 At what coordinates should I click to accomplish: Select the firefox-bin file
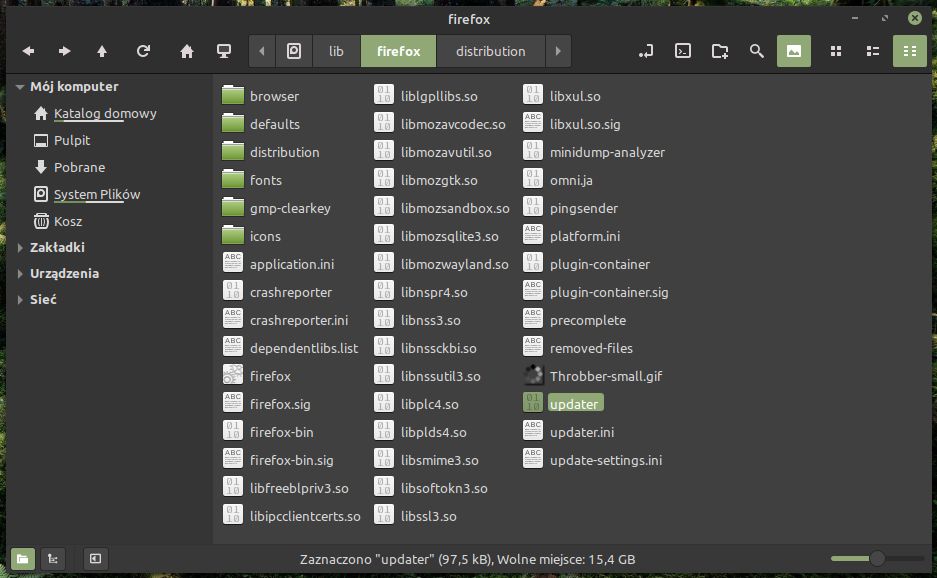pos(268,432)
